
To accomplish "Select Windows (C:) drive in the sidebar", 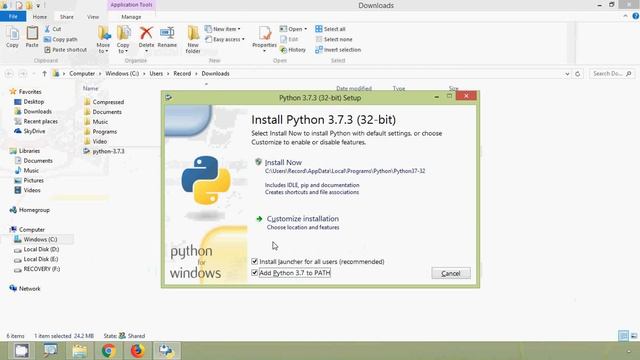I will [40, 240].
